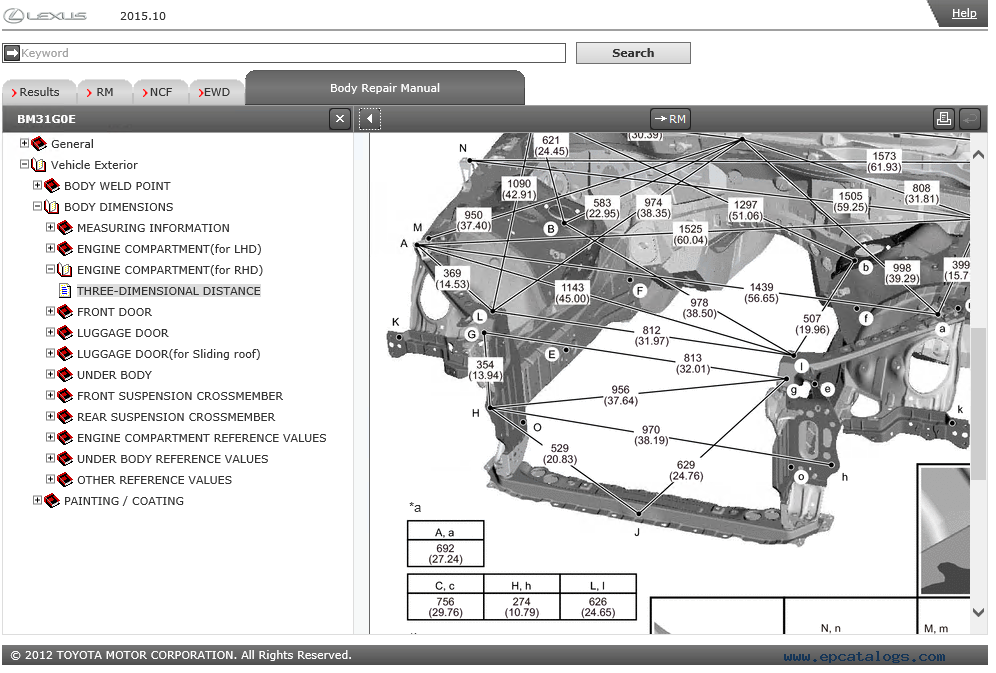The width and height of the screenshot is (996, 673).
Task: Click the →RM button in toolbar
Action: (x=670, y=119)
